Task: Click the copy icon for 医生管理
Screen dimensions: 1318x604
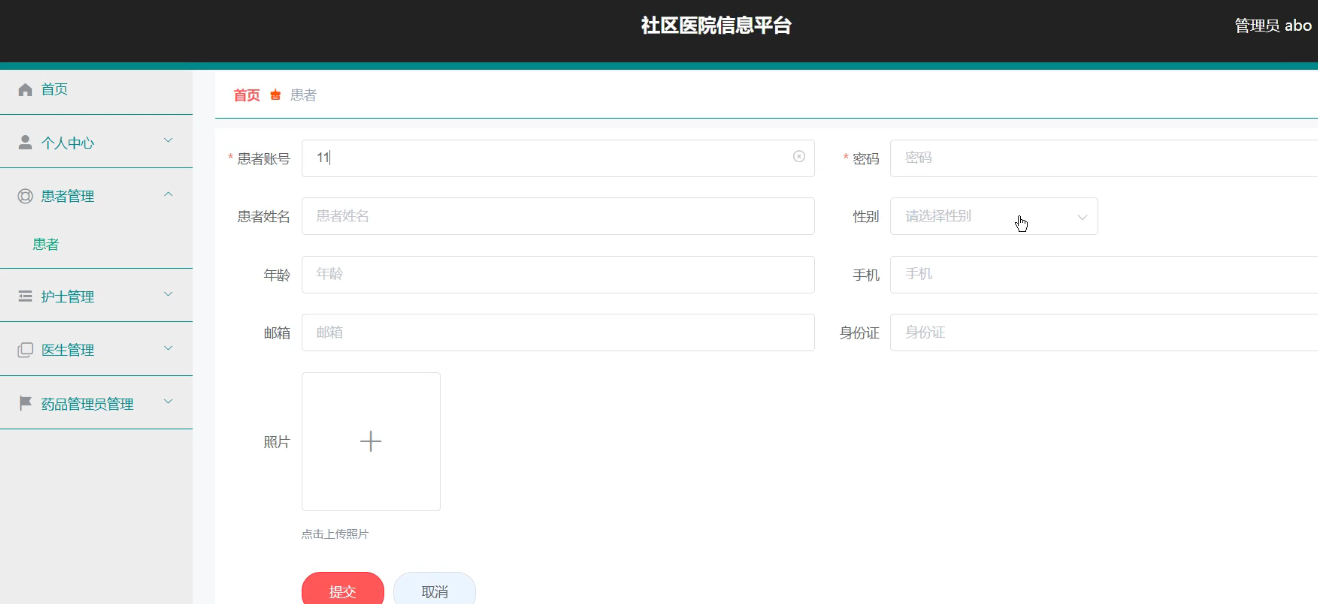Action: [26, 350]
